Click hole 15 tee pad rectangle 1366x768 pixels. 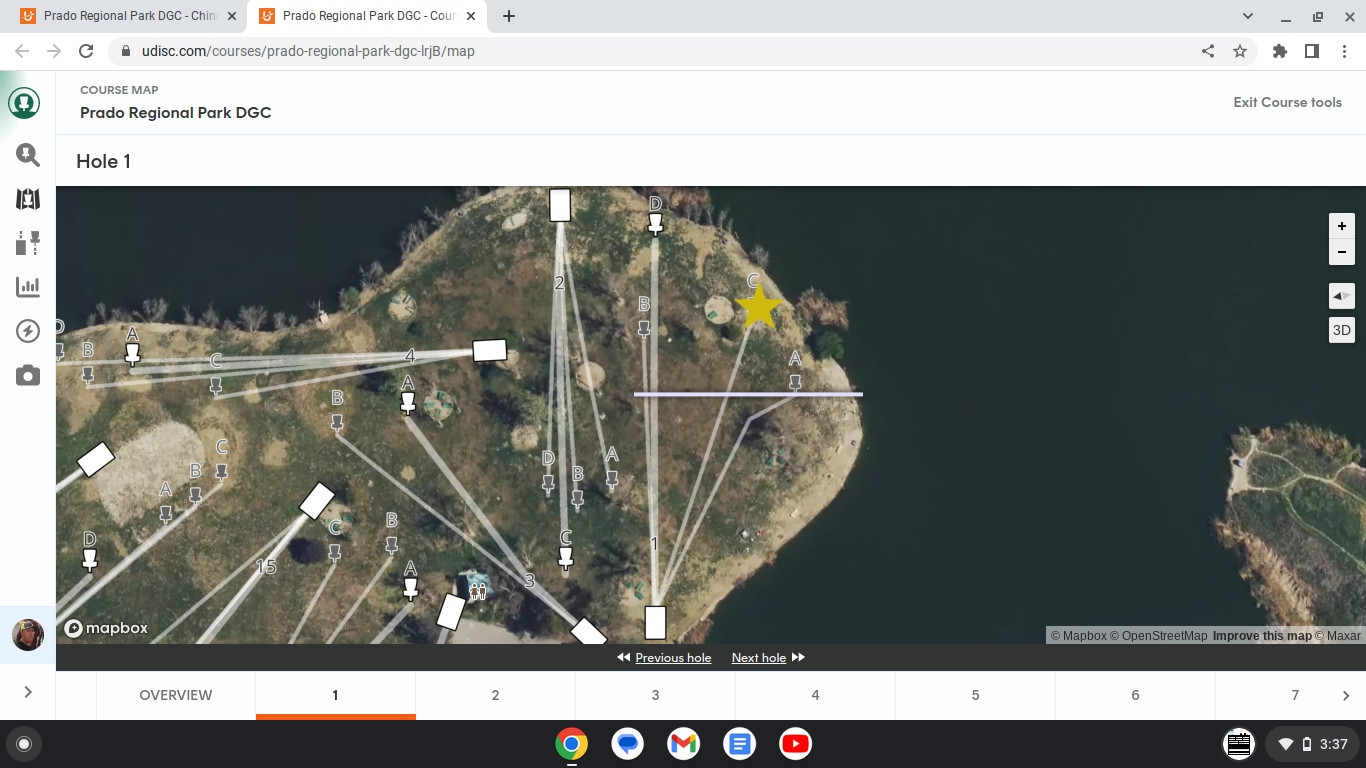(x=317, y=501)
